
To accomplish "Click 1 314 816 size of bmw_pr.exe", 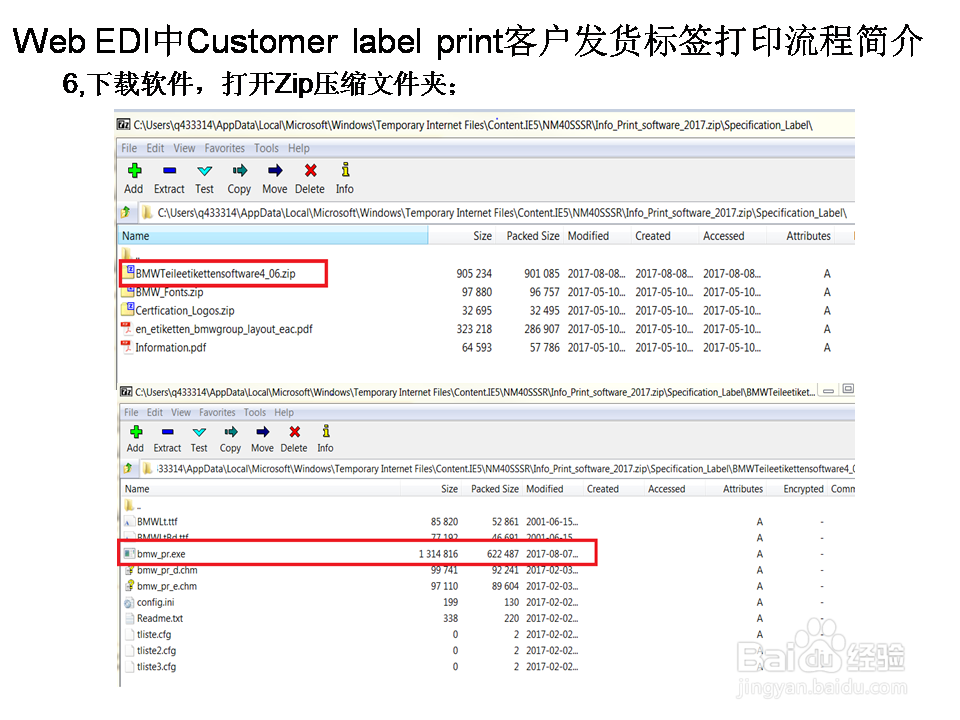I will pos(438,553).
